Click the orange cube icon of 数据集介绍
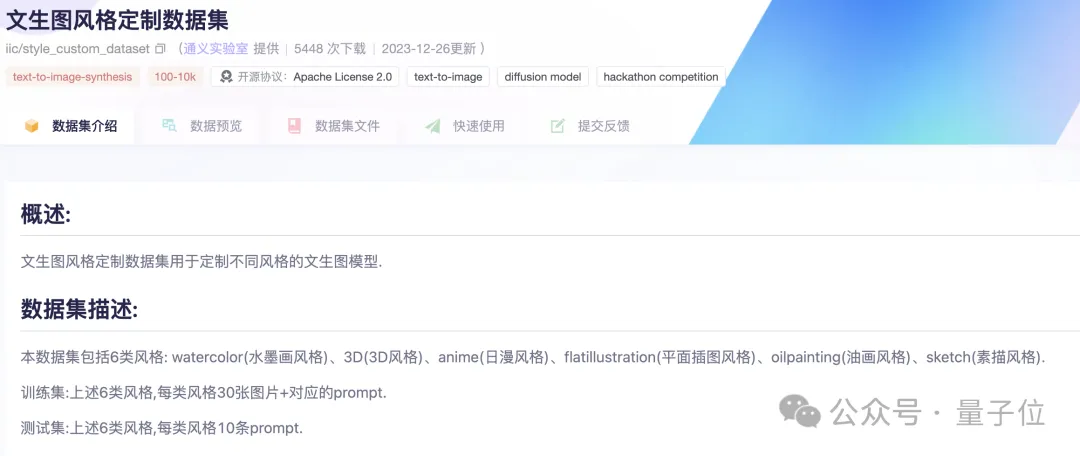The width and height of the screenshot is (1080, 456). (x=32, y=126)
